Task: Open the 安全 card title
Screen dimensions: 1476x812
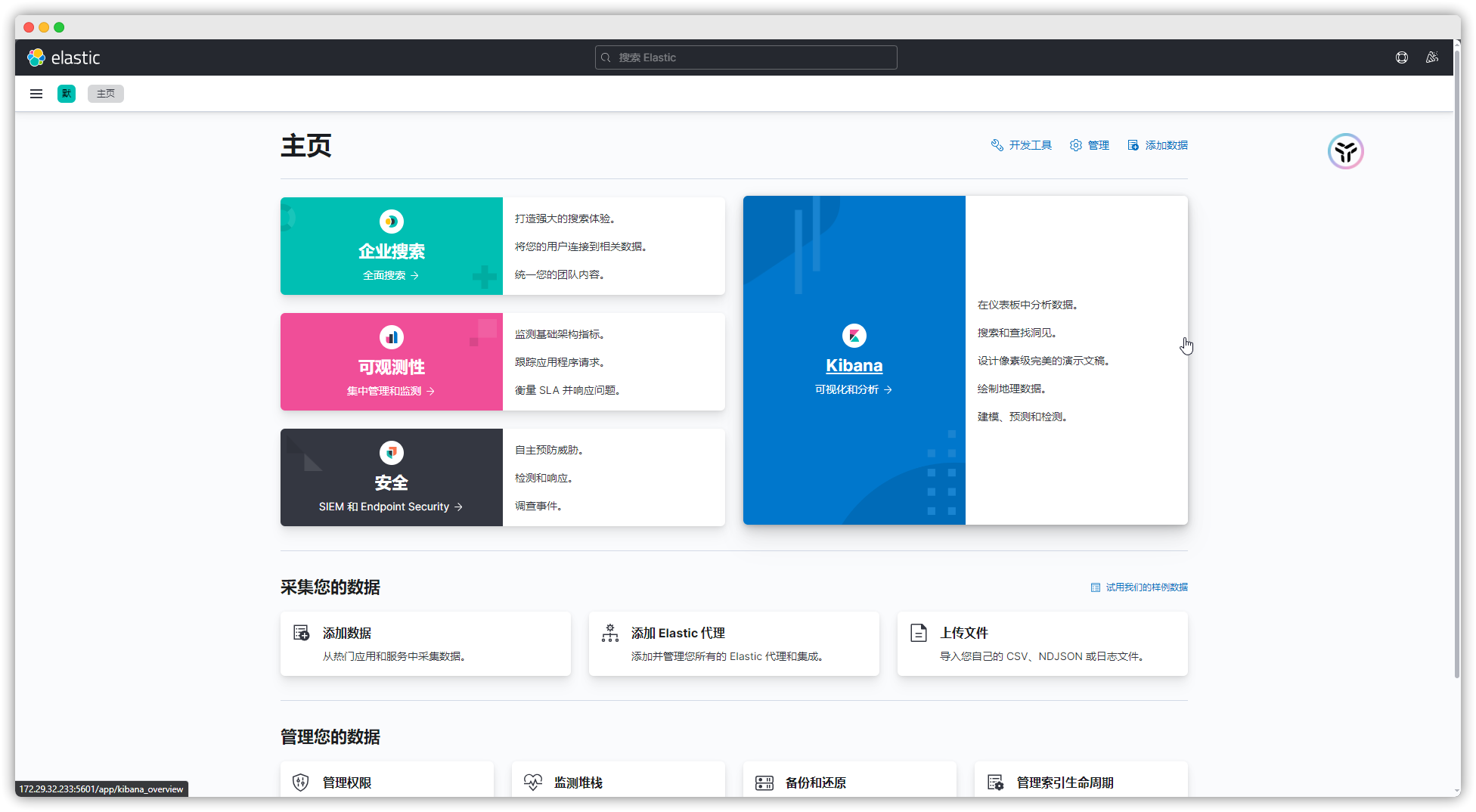Action: [392, 482]
